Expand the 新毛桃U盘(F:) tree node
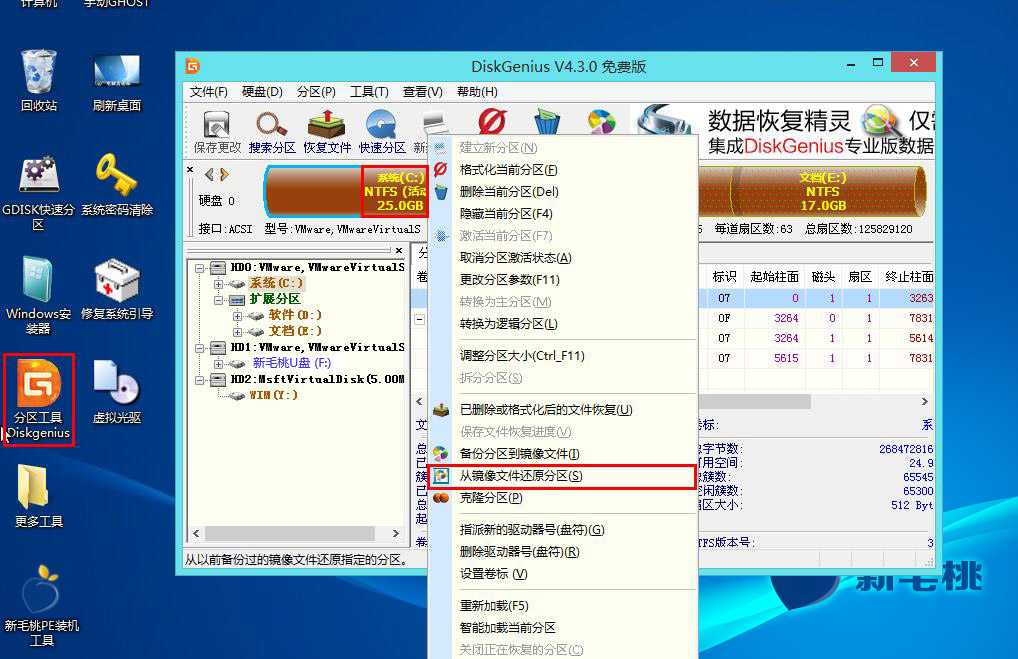 [219, 364]
